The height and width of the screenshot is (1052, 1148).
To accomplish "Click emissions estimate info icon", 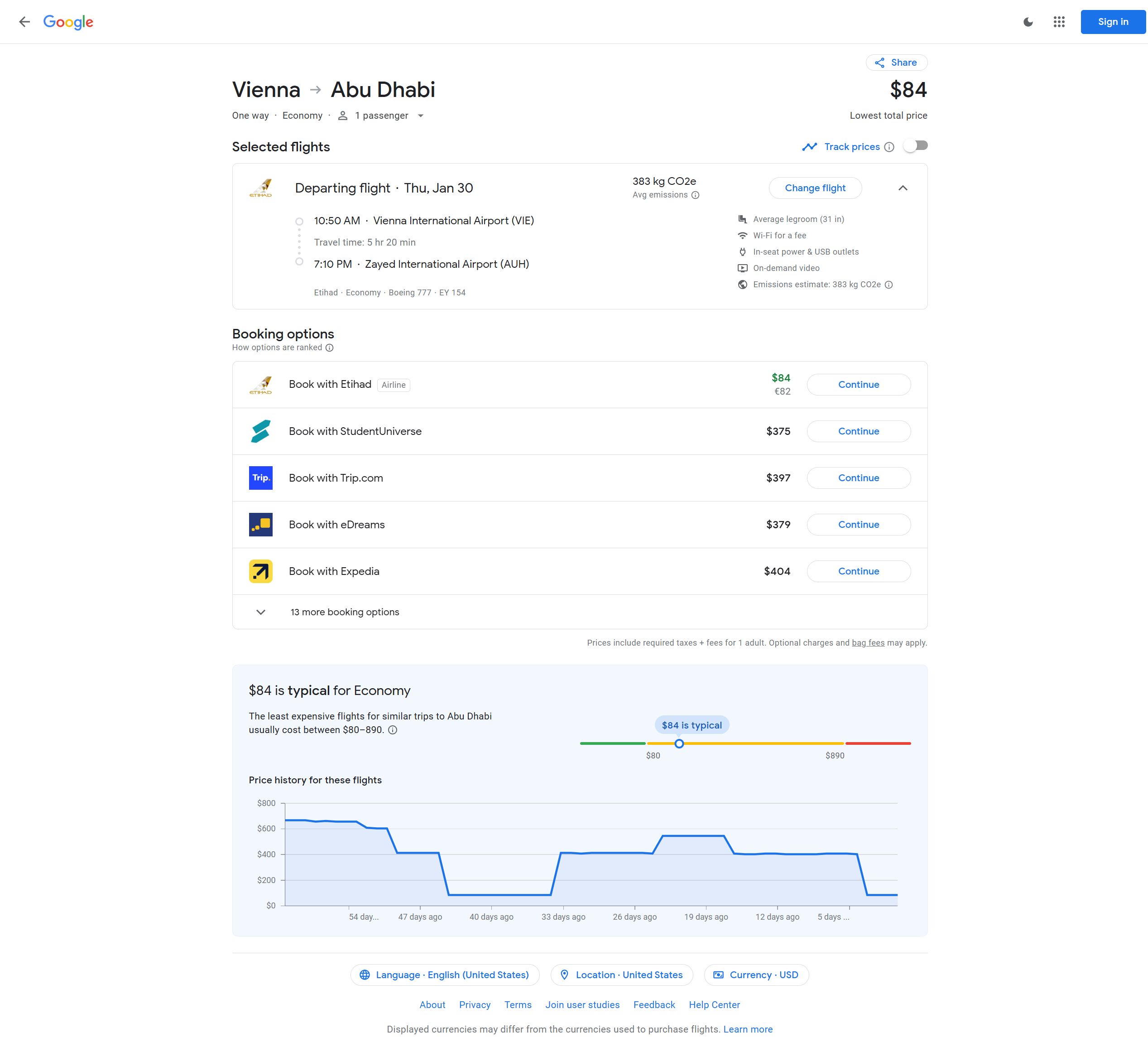I will [x=889, y=284].
